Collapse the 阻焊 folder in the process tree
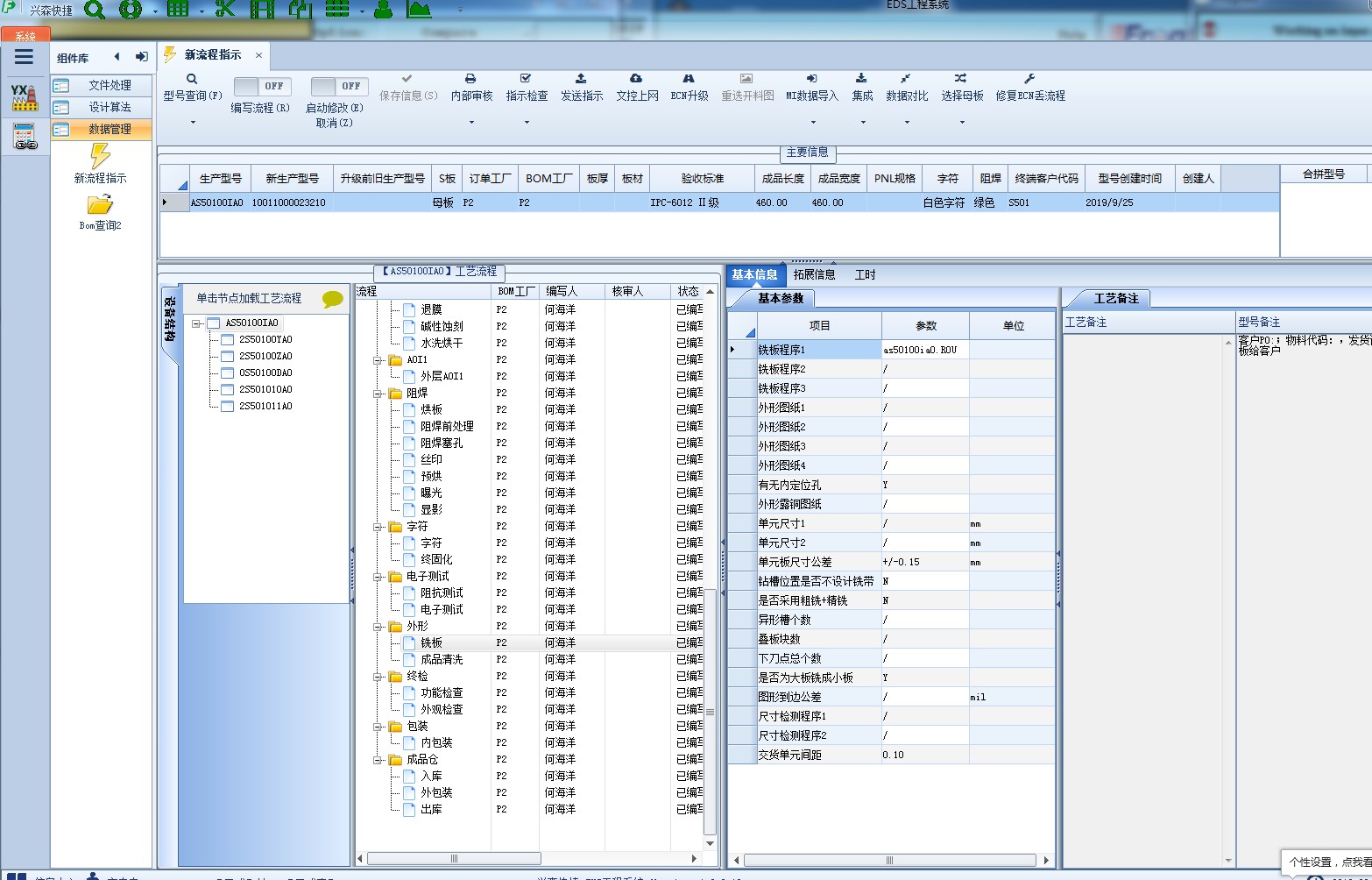 click(378, 394)
